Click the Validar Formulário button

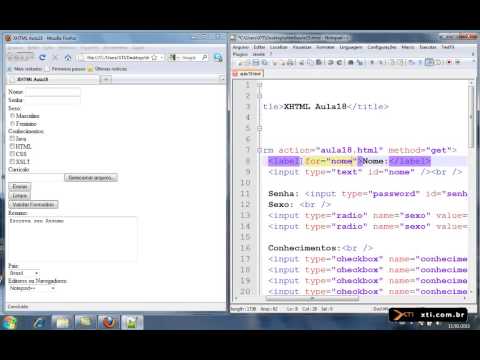click(33, 204)
